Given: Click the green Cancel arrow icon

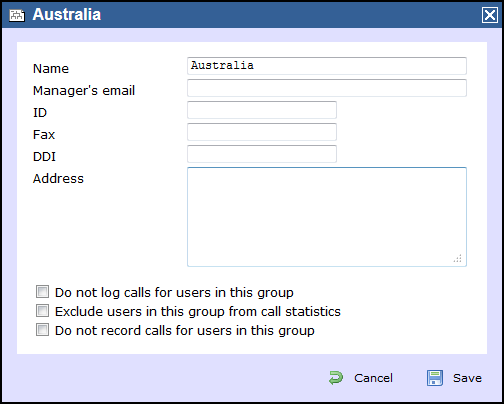Looking at the screenshot, I should [336, 378].
